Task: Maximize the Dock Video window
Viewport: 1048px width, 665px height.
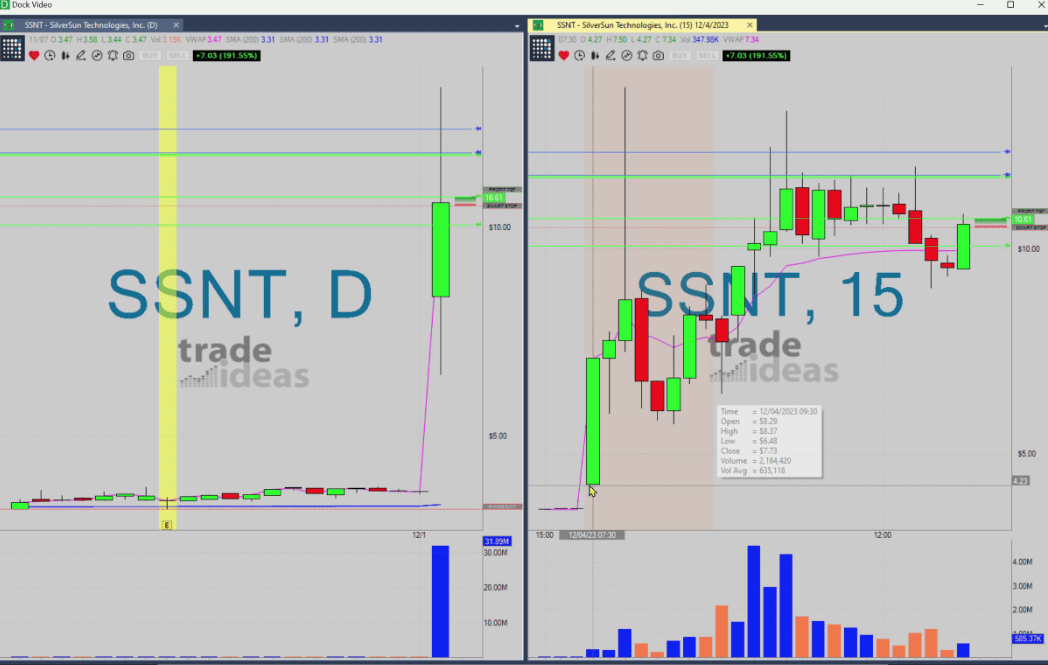Action: (1011, 5)
